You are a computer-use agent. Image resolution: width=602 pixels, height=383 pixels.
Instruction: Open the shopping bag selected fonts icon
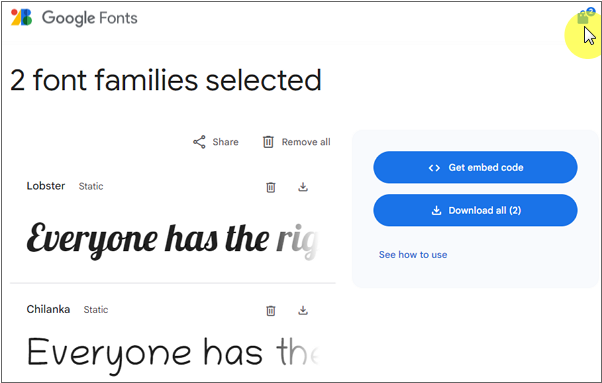(x=583, y=17)
